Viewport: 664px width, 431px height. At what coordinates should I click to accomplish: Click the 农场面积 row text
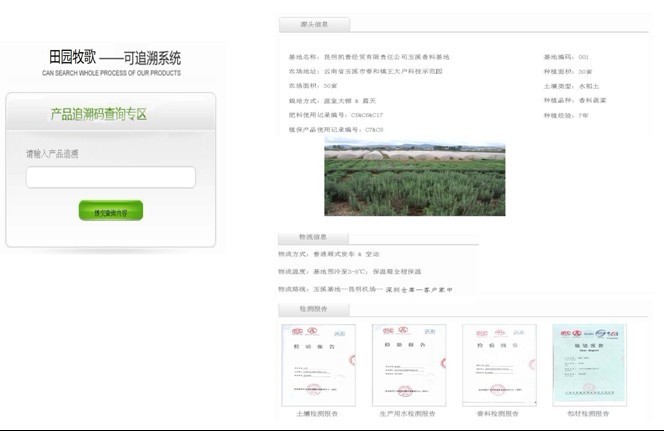click(x=313, y=86)
